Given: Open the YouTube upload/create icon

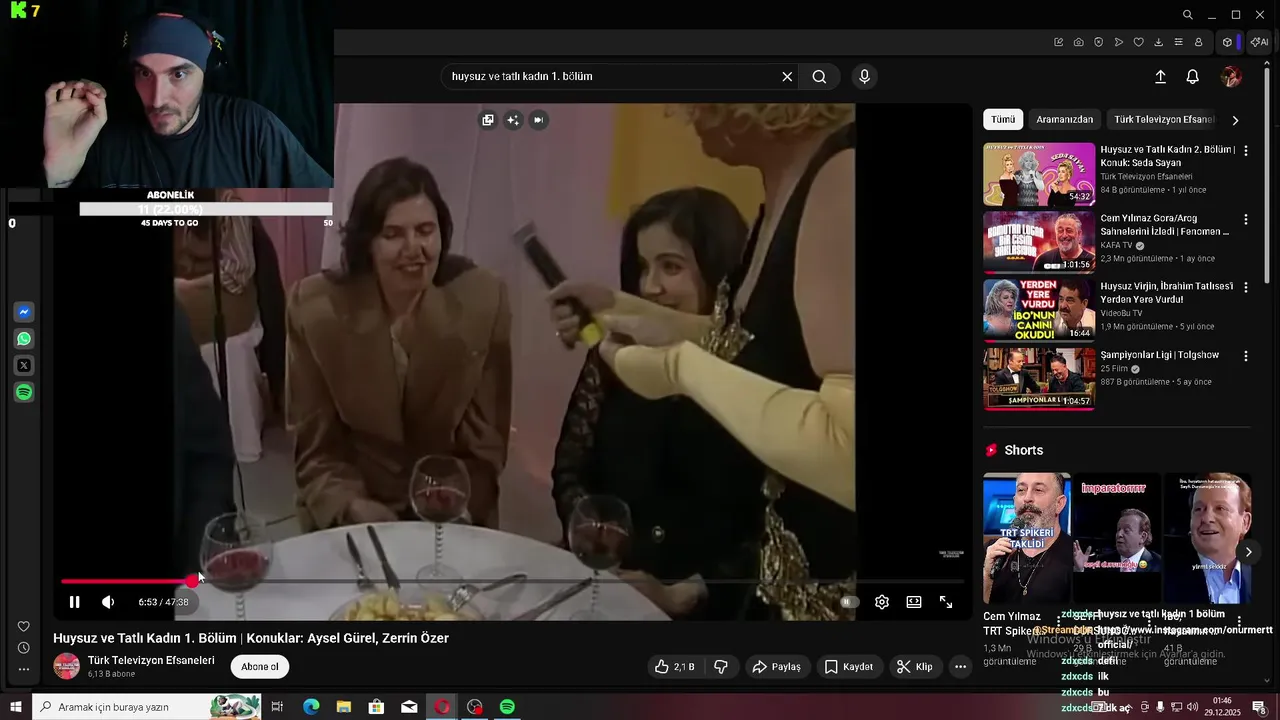Looking at the screenshot, I should click(x=1160, y=77).
